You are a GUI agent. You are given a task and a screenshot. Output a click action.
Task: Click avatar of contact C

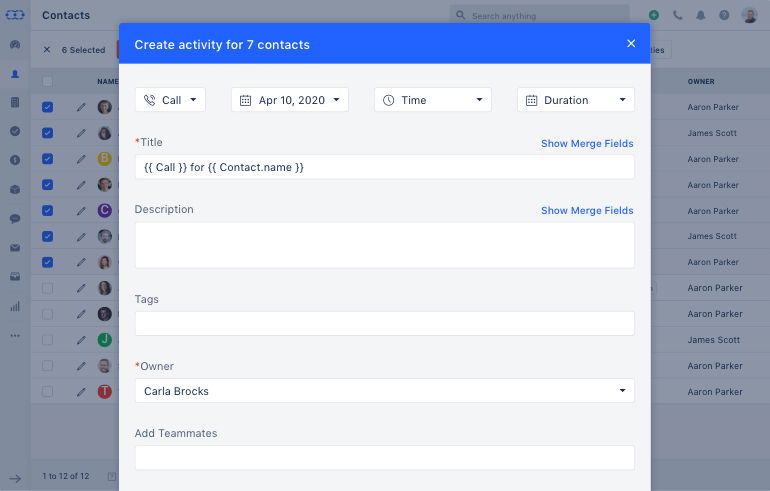pos(105,210)
